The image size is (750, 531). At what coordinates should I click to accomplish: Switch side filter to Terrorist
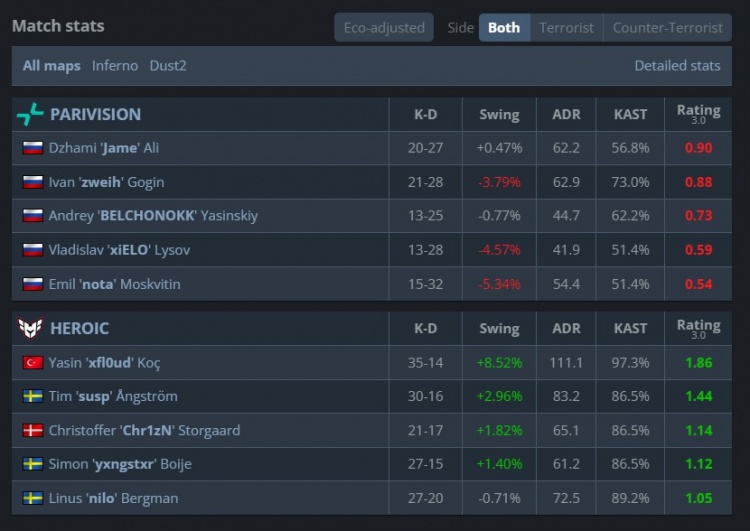pos(566,28)
